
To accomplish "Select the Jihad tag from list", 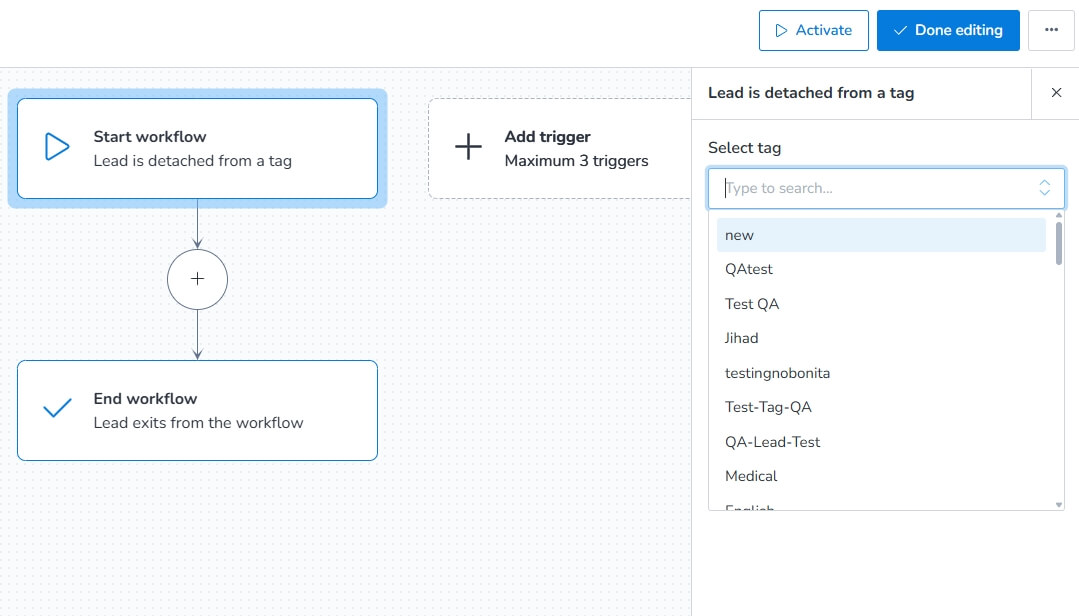I will (881, 338).
